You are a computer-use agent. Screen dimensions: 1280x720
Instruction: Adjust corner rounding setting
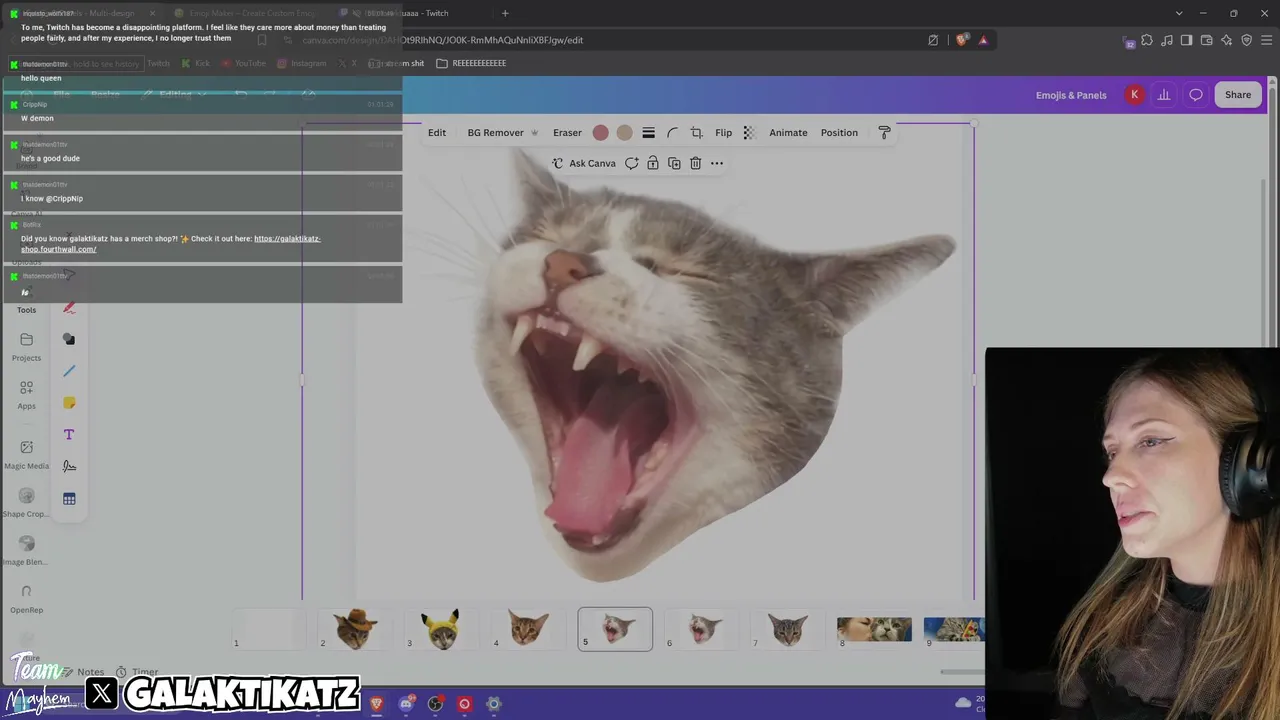tap(672, 132)
